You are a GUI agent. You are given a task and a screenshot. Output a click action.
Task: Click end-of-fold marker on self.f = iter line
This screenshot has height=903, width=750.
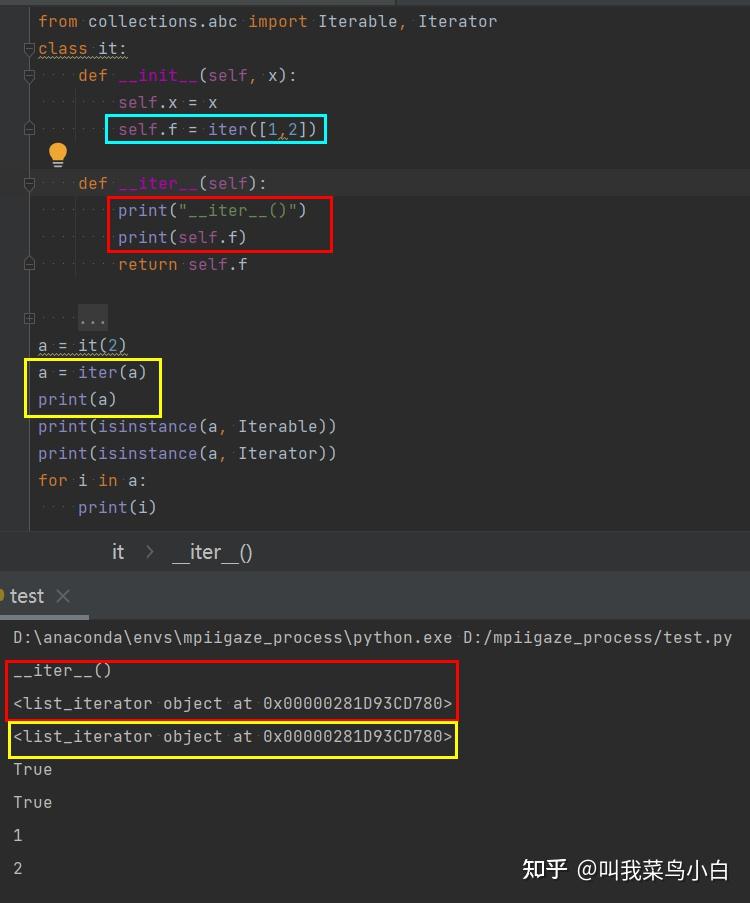[29, 129]
